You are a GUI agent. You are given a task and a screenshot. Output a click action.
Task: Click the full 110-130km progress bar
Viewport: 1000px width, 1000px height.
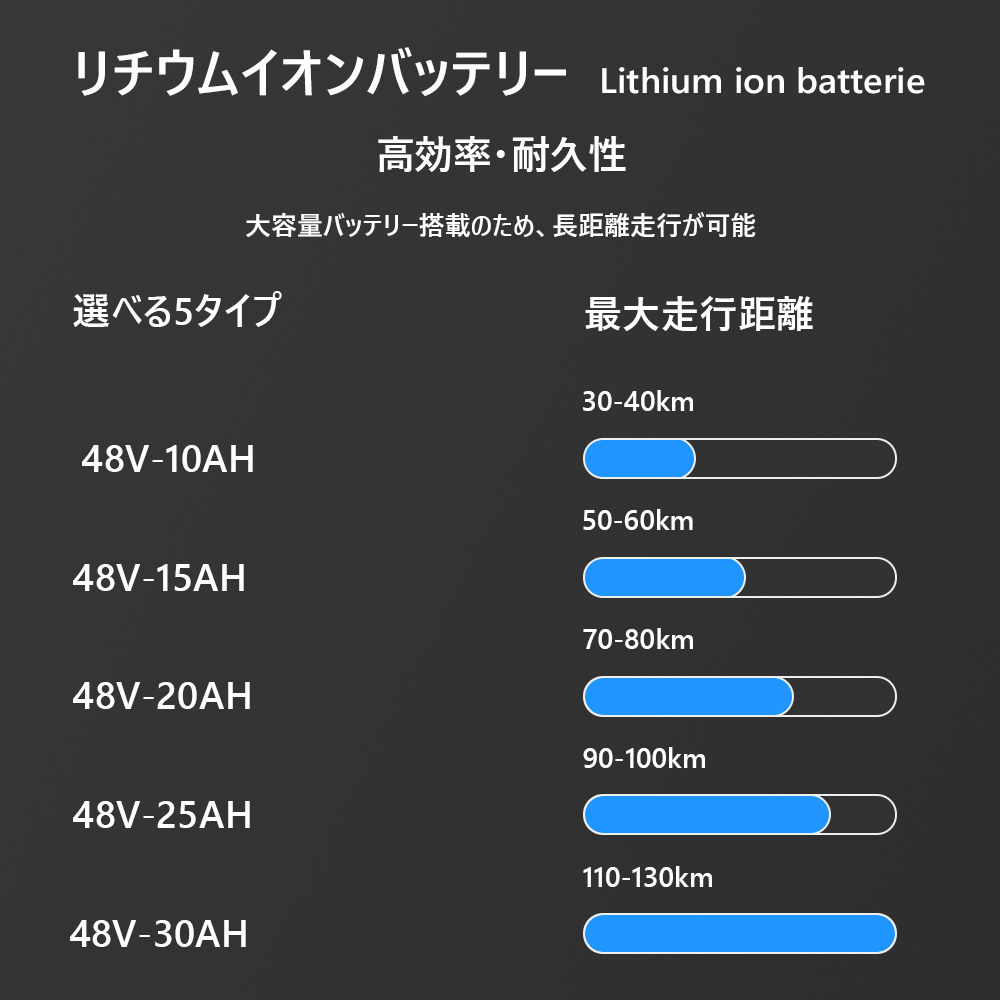click(740, 934)
